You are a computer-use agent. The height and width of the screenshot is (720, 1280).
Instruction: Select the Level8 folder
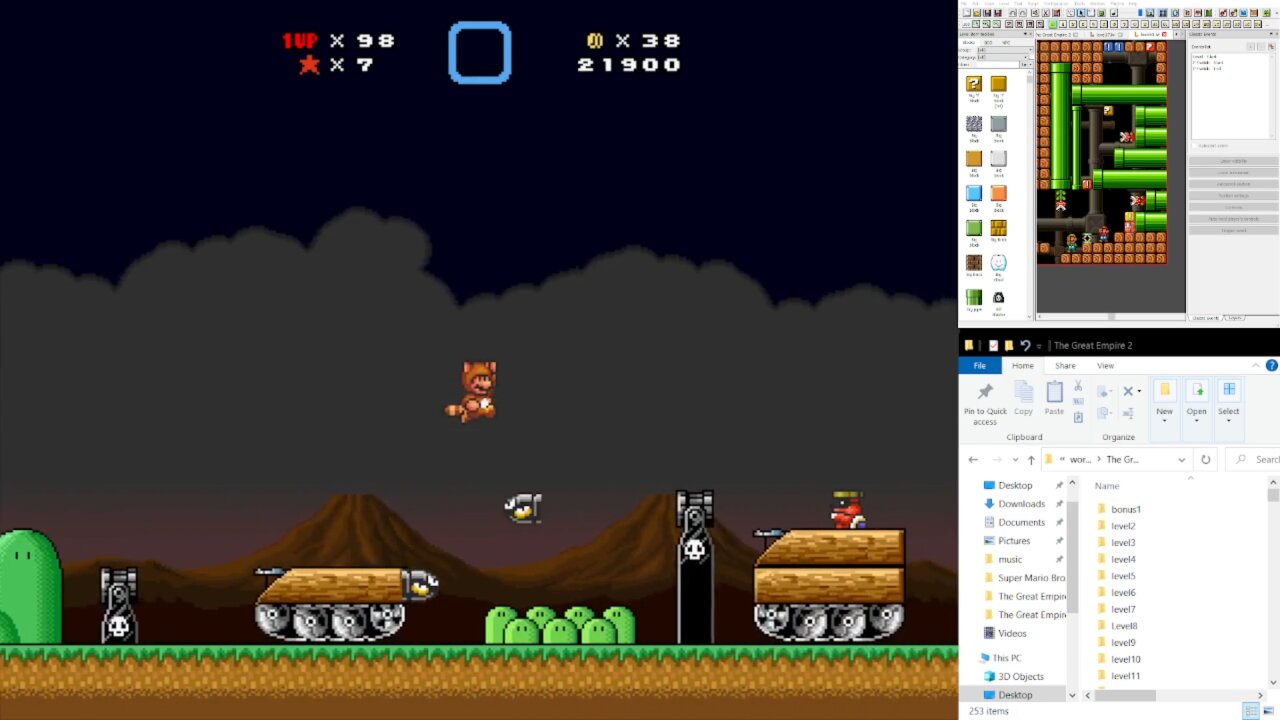coord(1124,626)
